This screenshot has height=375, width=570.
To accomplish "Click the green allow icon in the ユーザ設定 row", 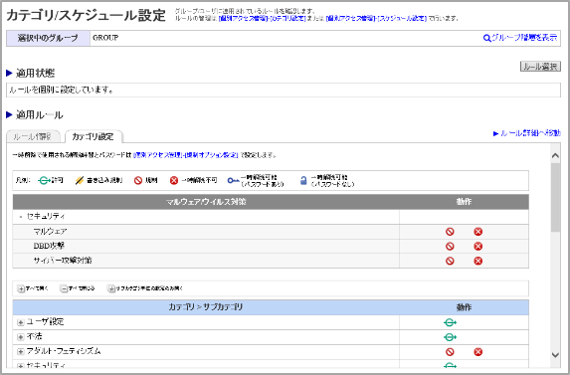I will pos(450,322).
